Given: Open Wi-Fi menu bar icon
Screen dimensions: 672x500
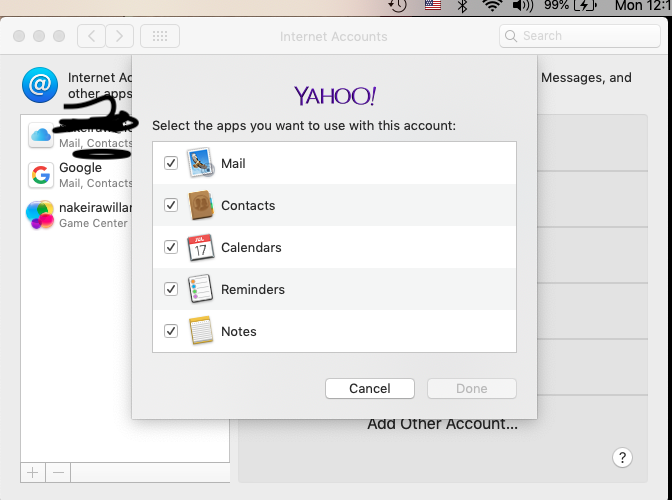Looking at the screenshot, I should coord(492,5).
